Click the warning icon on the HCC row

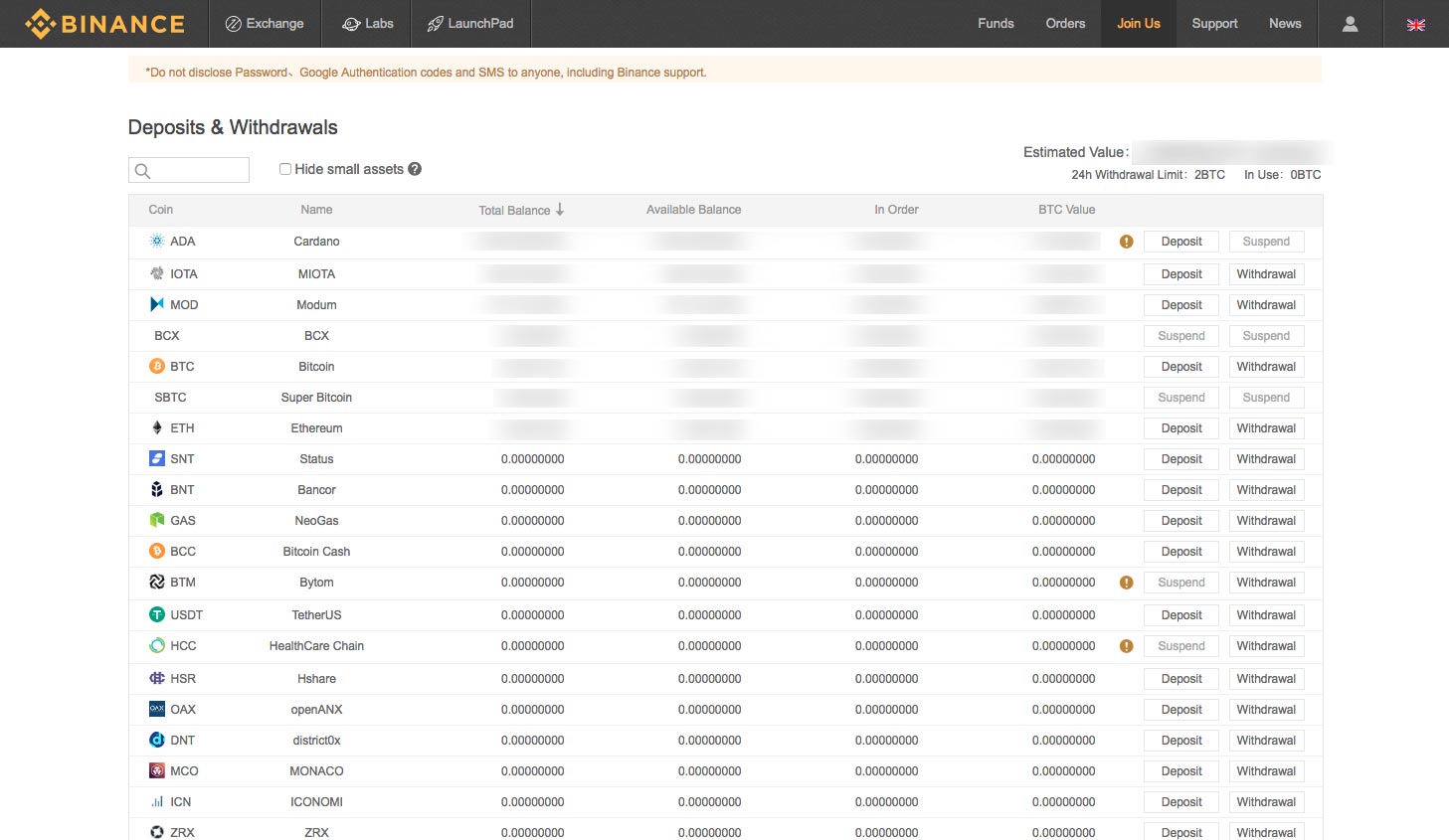click(x=1126, y=646)
